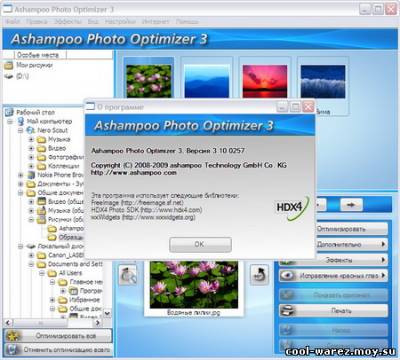Screen dimensions: 400x360
Task: Open the Файл menu
Action: click(x=13, y=21)
